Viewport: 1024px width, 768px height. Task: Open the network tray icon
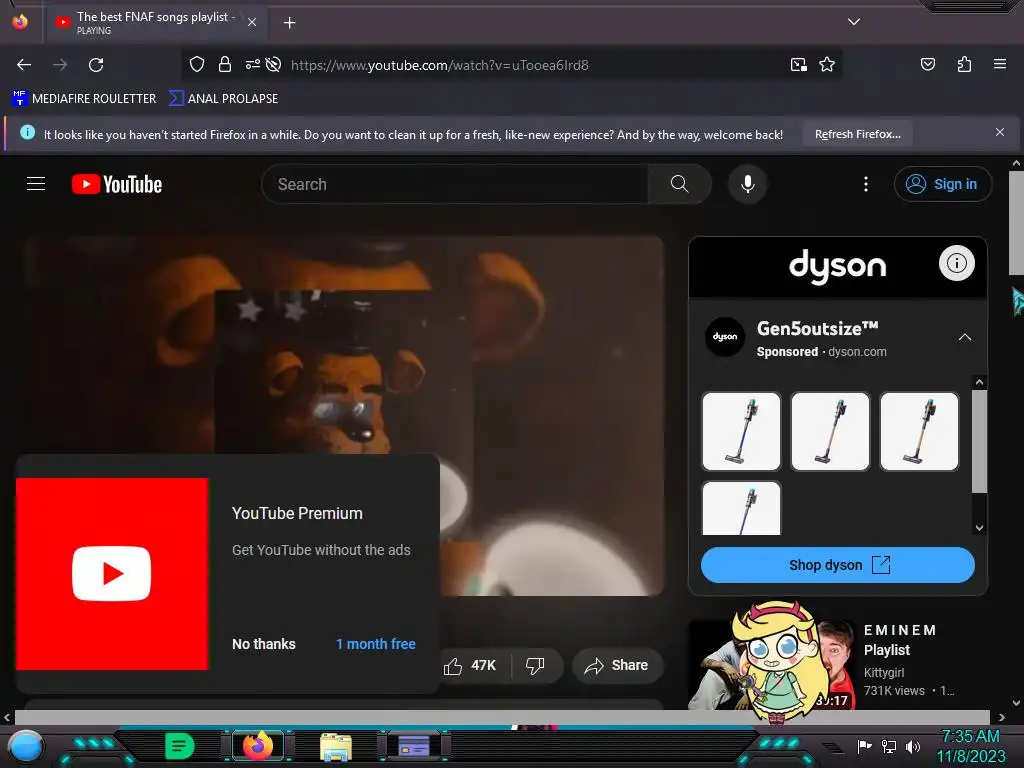click(x=888, y=746)
